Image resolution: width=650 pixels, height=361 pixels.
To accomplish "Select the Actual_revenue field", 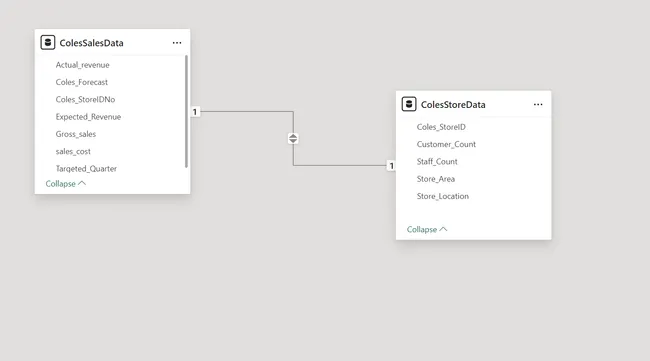I will [x=82, y=65].
